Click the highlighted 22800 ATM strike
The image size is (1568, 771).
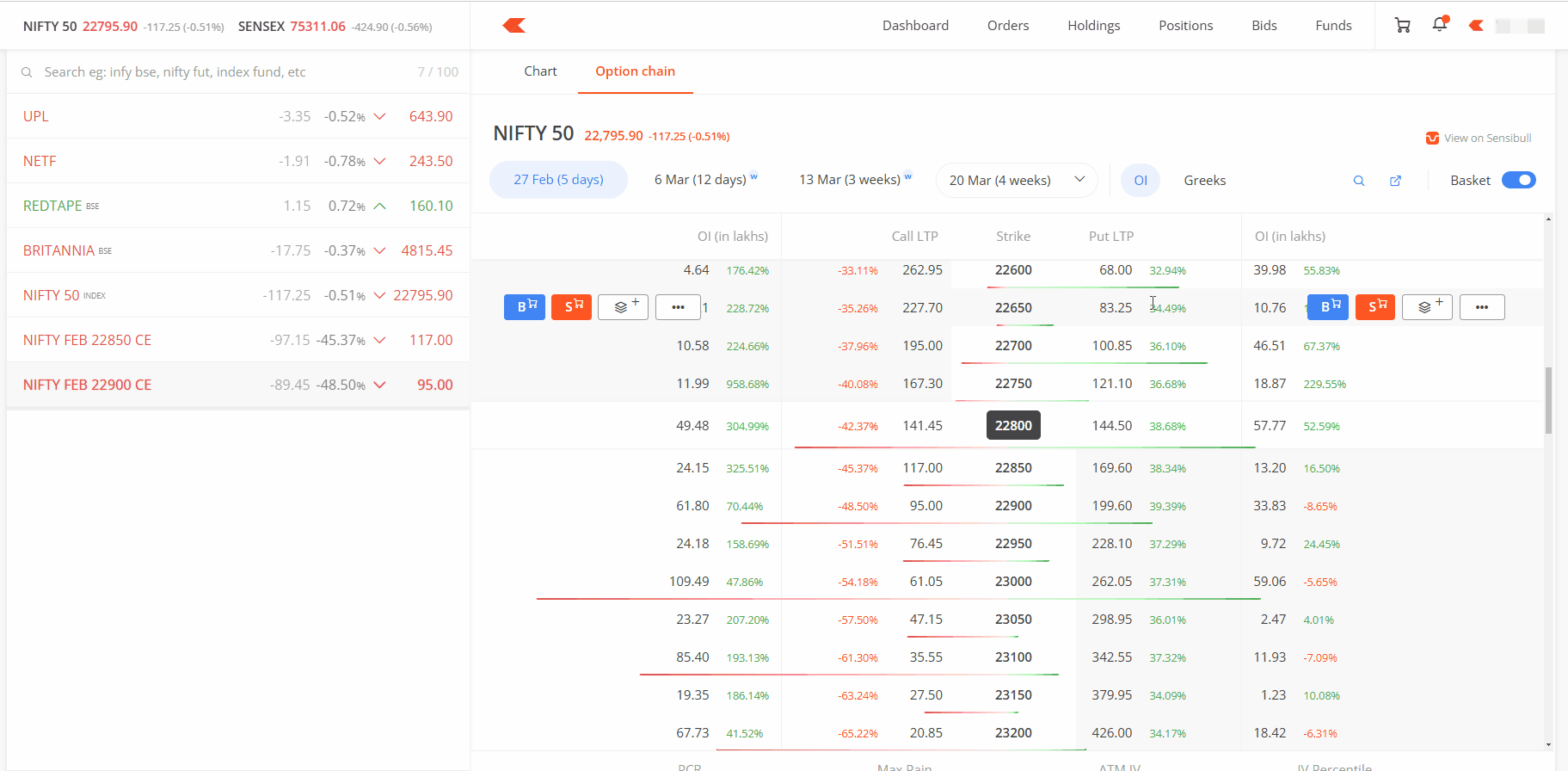1013,426
